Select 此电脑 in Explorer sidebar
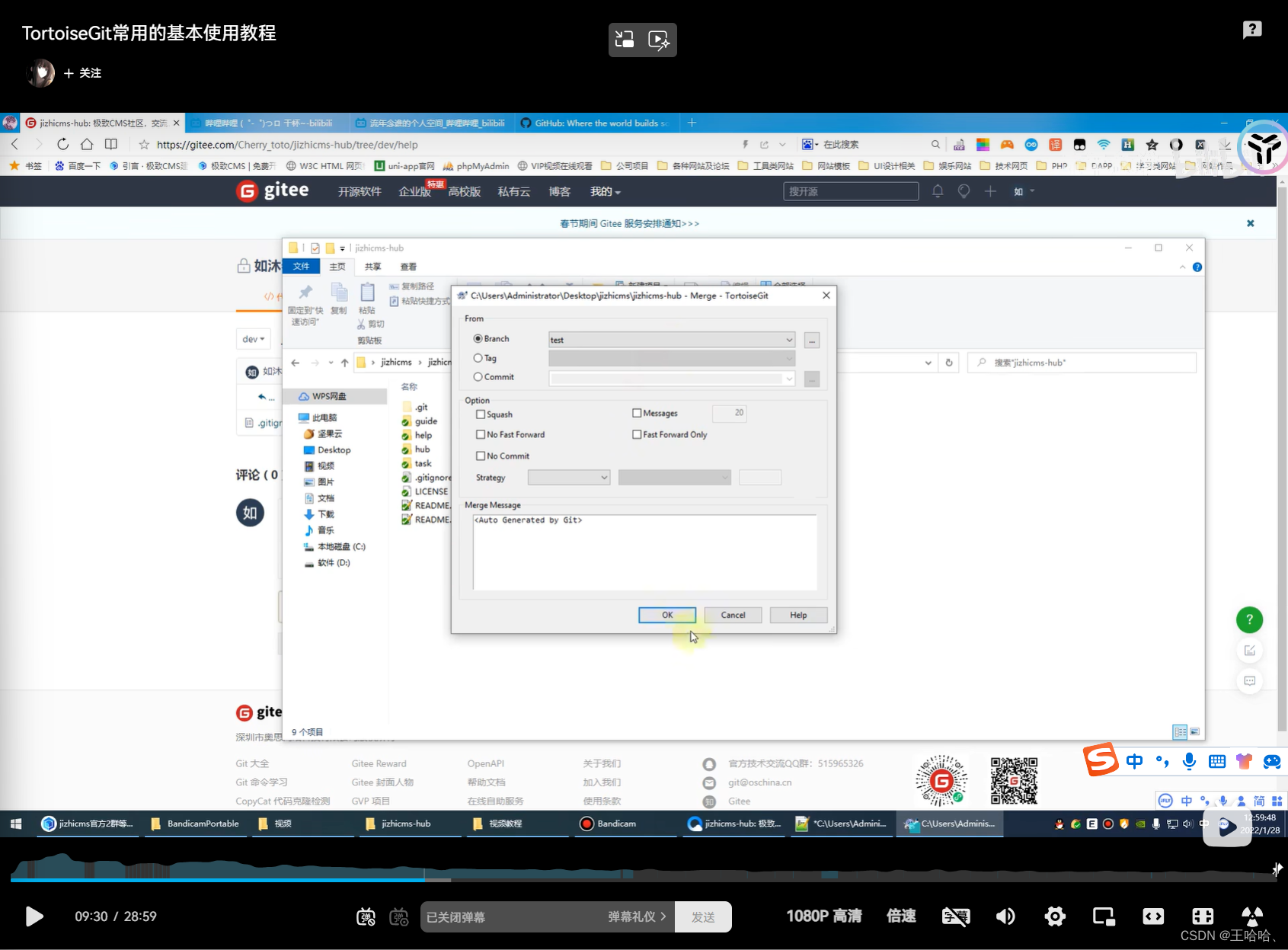 [325, 417]
